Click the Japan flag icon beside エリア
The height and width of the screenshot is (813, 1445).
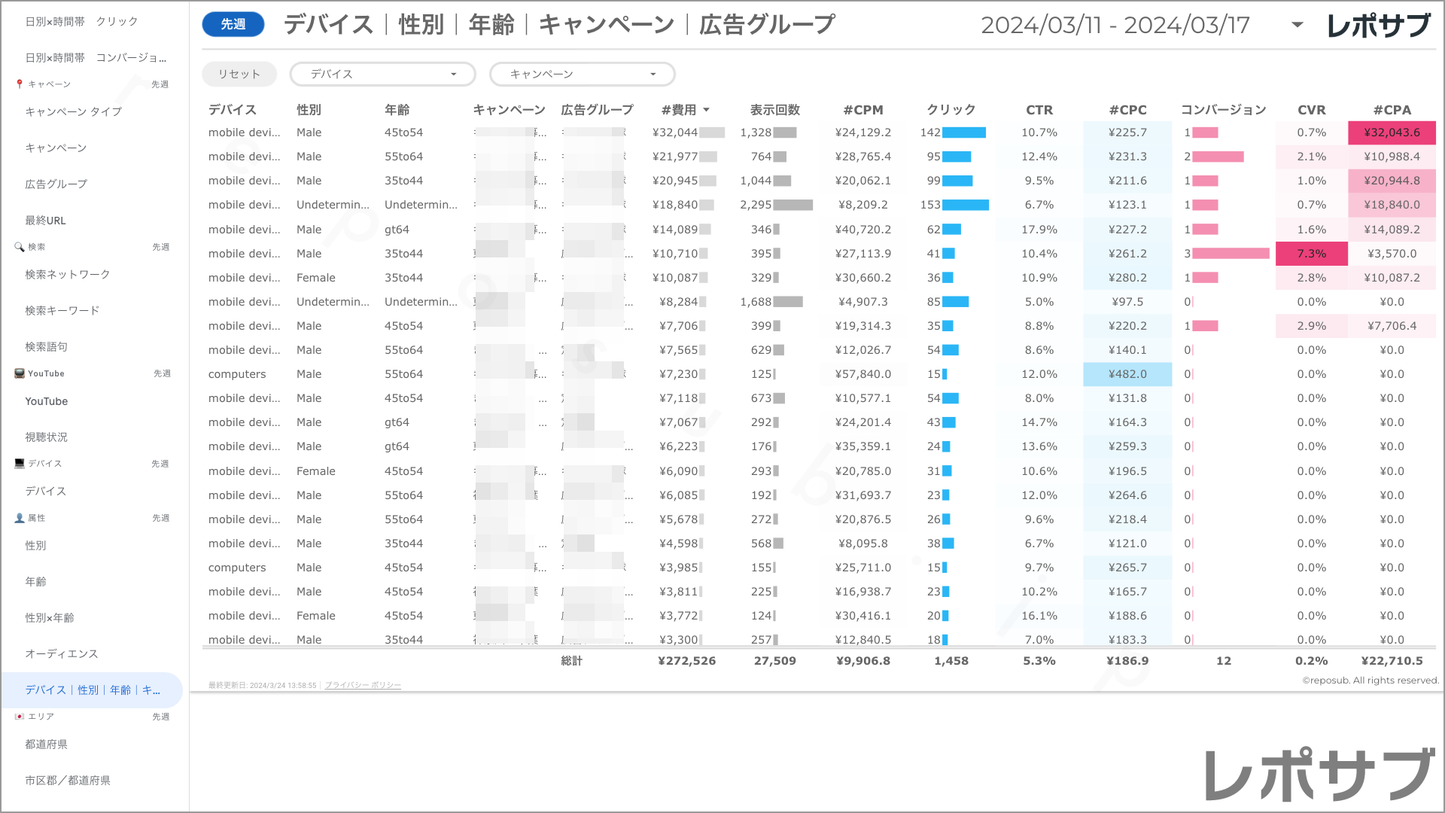tap(19, 717)
